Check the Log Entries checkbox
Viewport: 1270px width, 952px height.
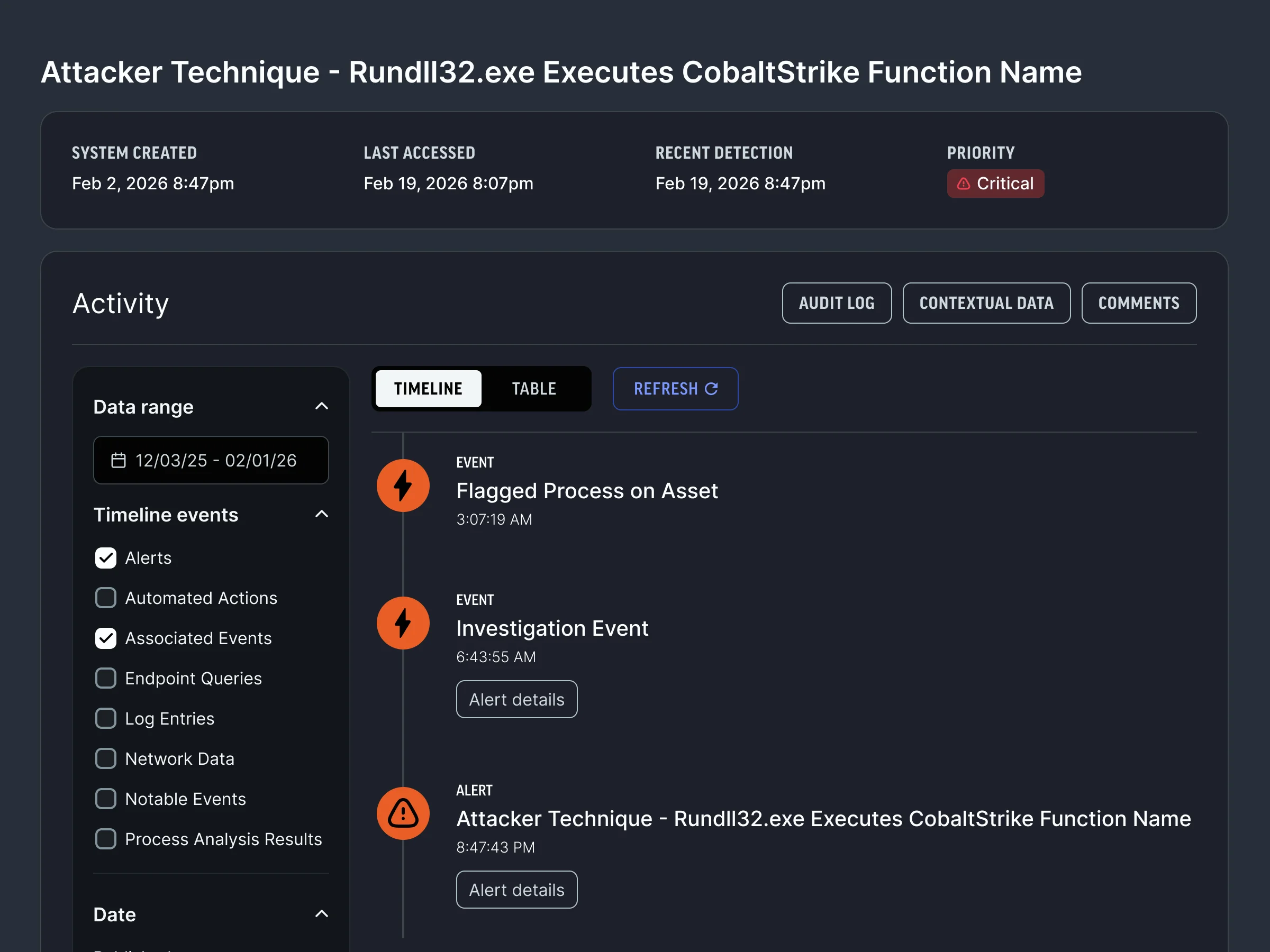106,718
